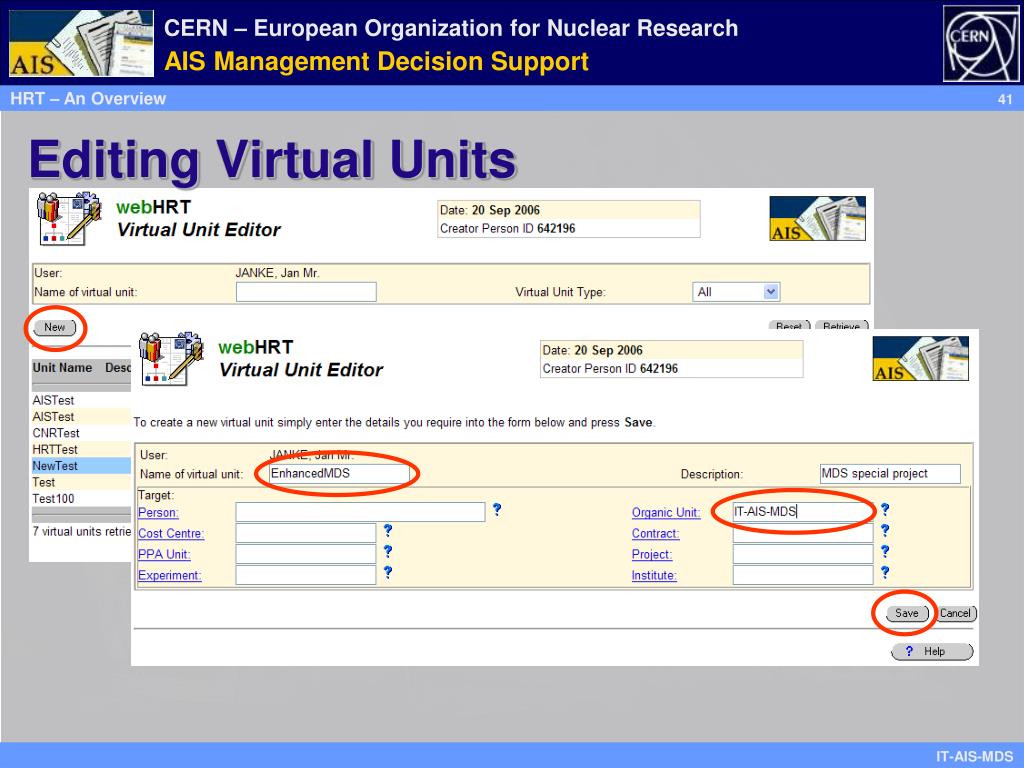Screen dimensions: 1024x768
Task: Open the Cost Centre link
Action: pyautogui.click(x=171, y=534)
